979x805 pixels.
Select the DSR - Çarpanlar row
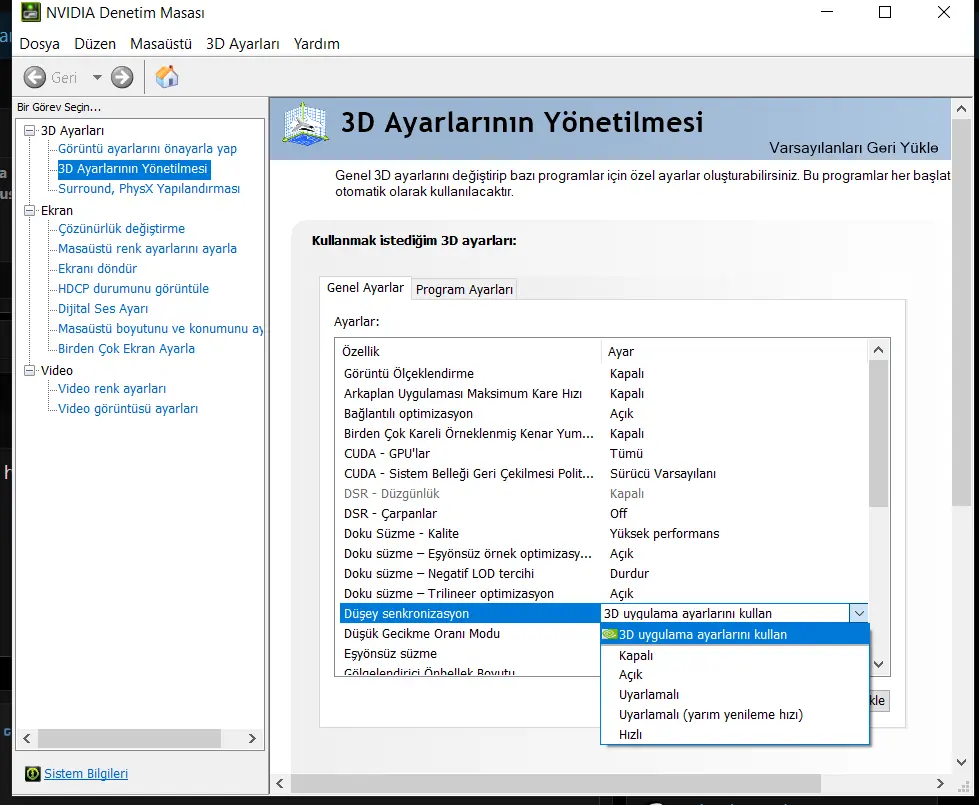point(604,513)
